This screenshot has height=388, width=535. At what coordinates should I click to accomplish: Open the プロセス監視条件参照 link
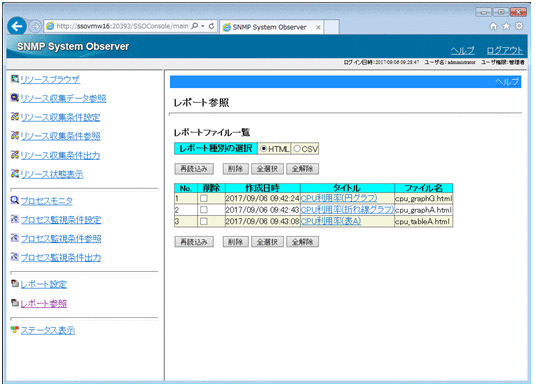coord(61,239)
